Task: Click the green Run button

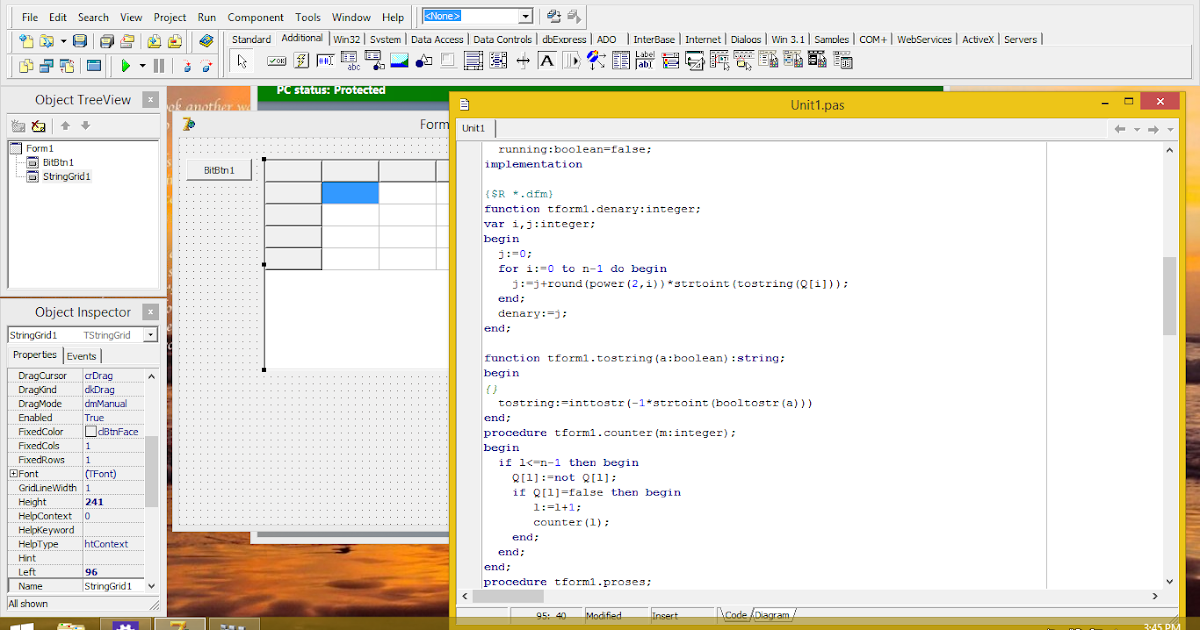Action: click(126, 66)
